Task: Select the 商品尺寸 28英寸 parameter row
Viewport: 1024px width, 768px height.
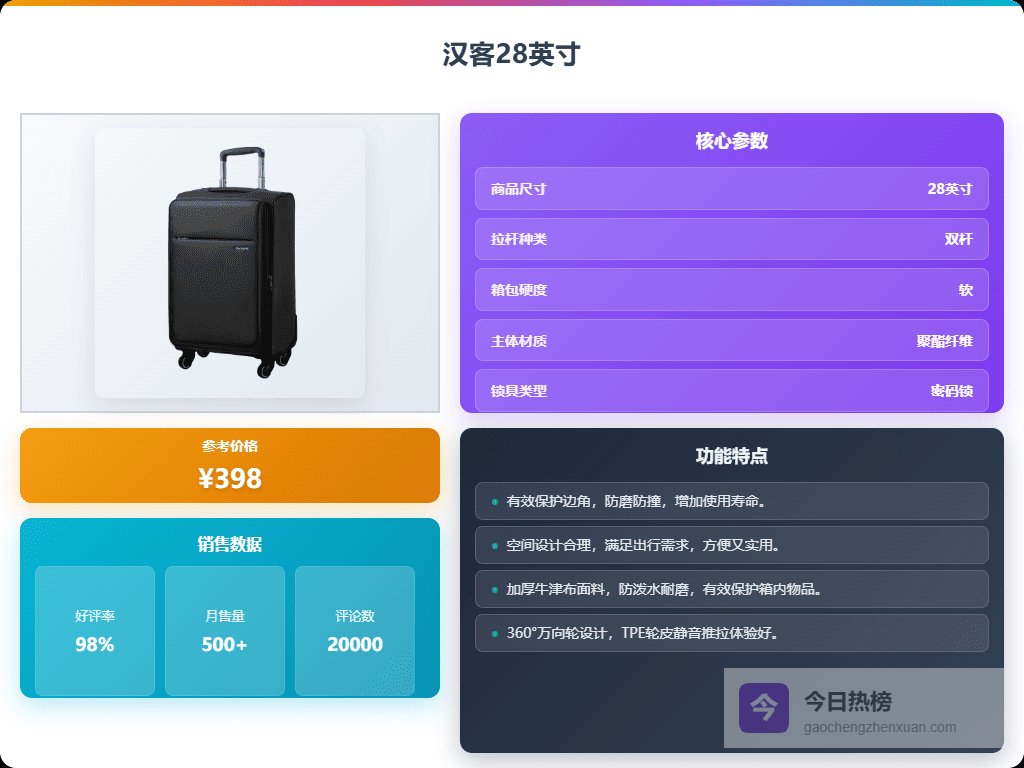Action: 731,189
